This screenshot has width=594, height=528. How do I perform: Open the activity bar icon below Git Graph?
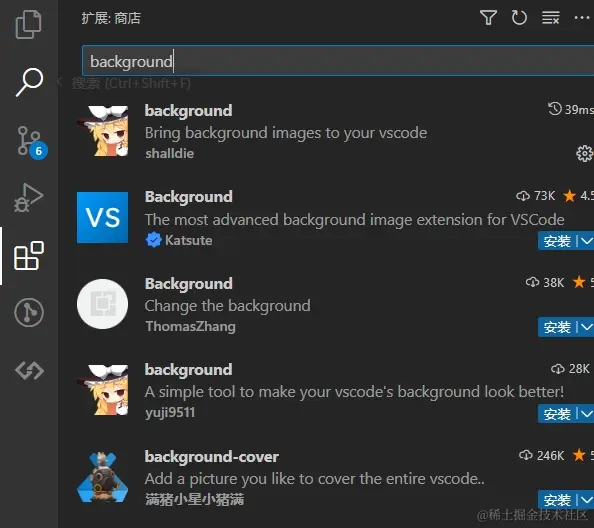tap(30, 370)
